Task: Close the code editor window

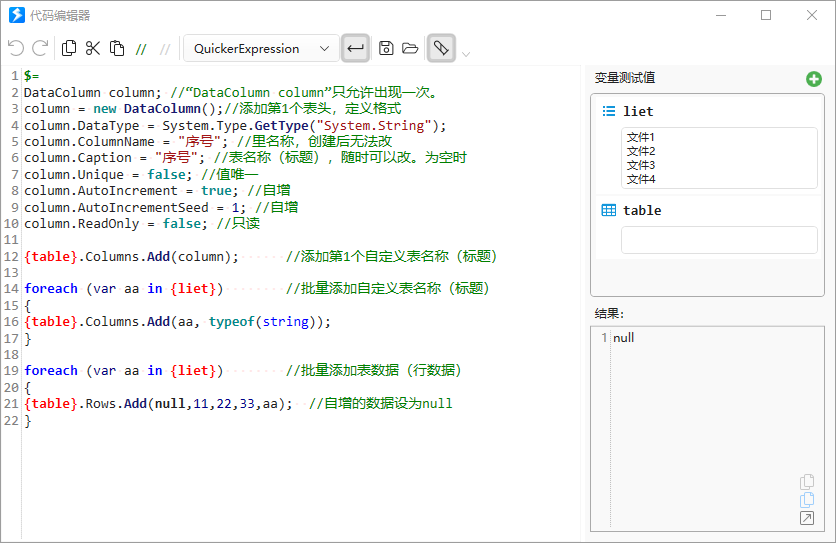Action: coord(811,15)
